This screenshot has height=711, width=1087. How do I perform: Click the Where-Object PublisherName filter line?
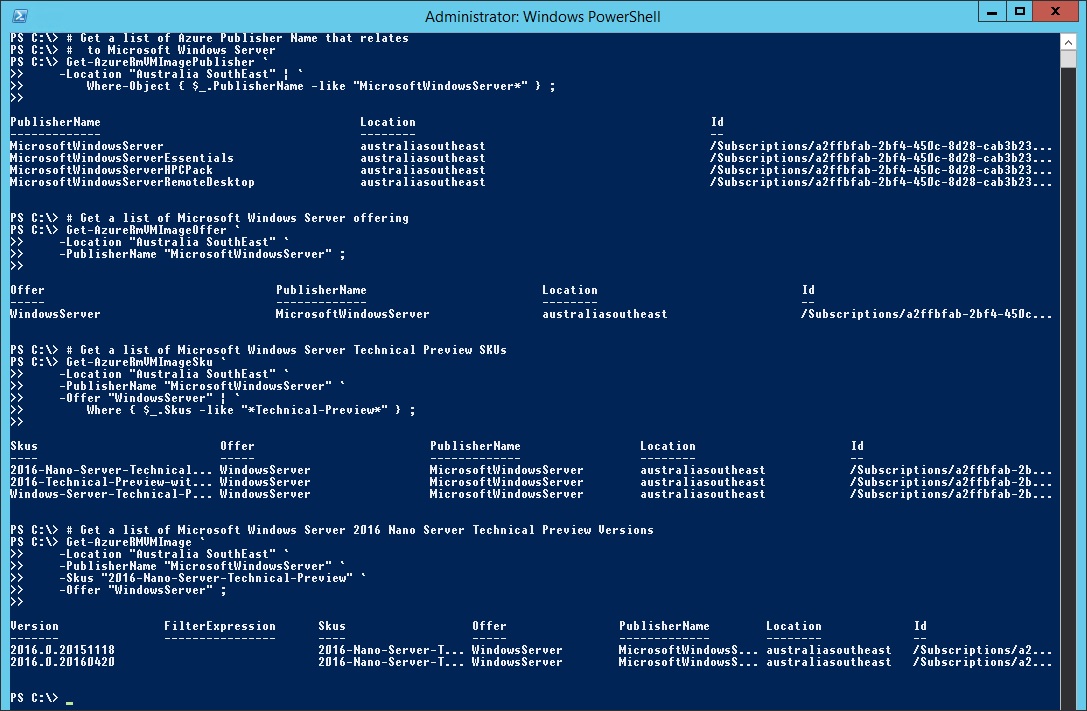point(320,86)
